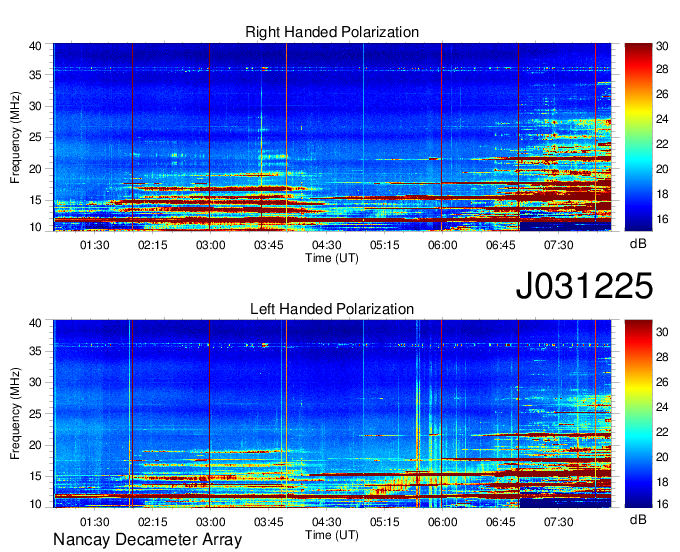
Task: Click the 07:30 time tick of Right Handed plot
Action: coord(559,245)
